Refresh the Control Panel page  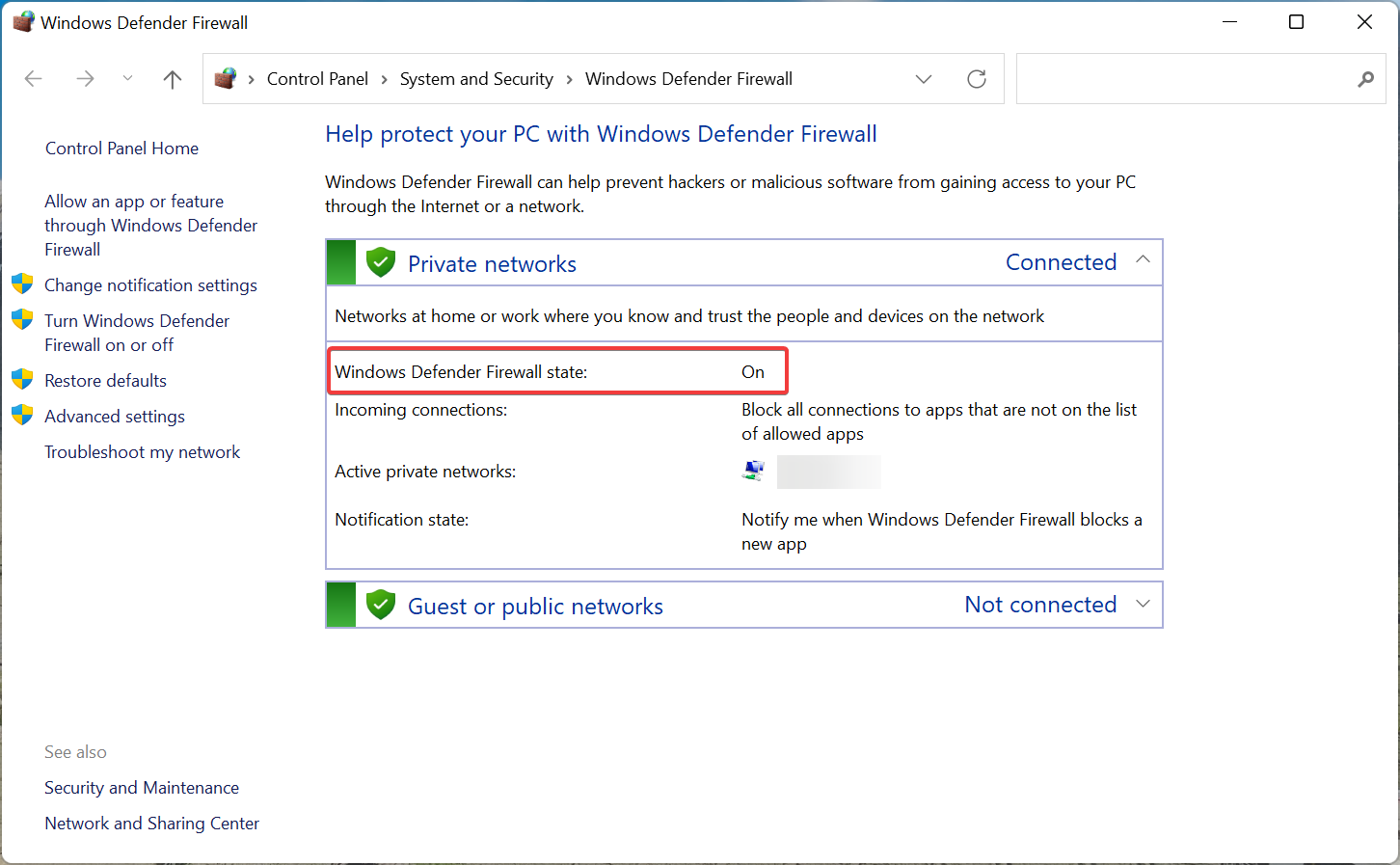coord(977,79)
